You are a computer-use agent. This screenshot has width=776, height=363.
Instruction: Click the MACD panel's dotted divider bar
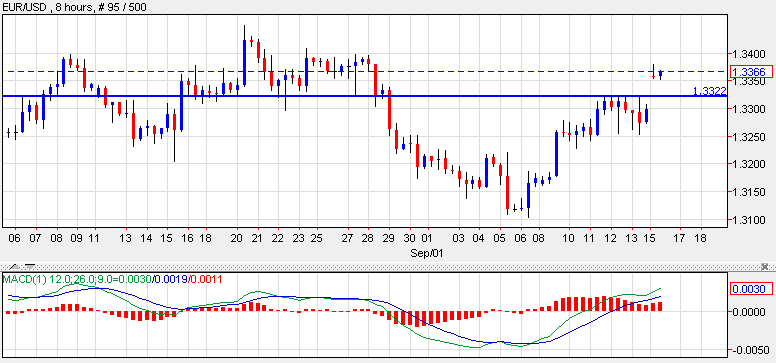tap(388, 266)
